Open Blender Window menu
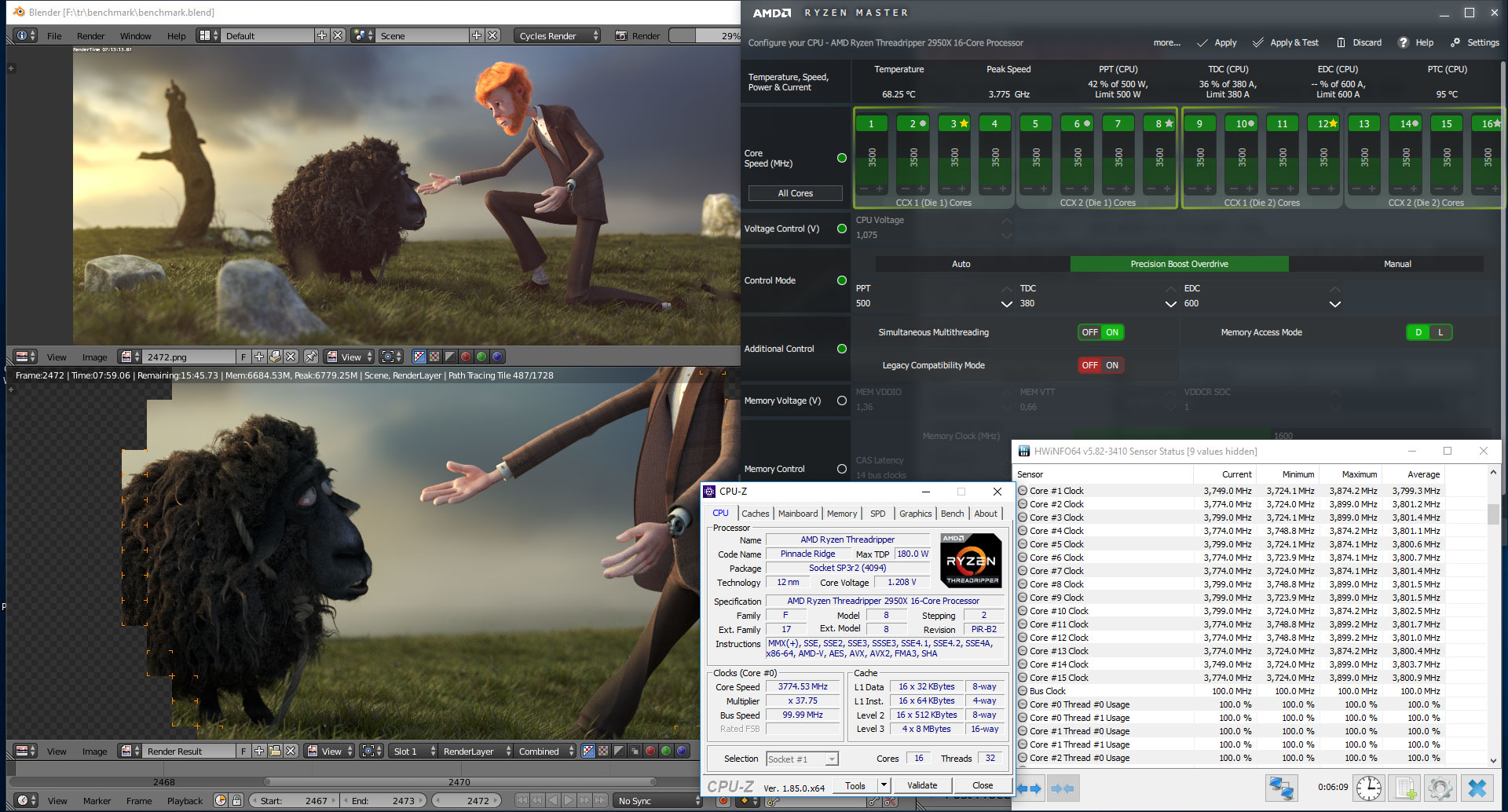The height and width of the screenshot is (812, 1508). coord(135,36)
